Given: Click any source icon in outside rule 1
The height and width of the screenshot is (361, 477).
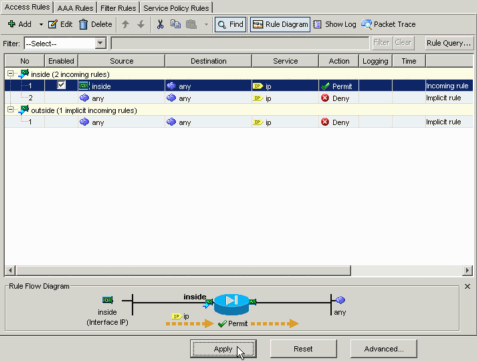Looking at the screenshot, I should pyautogui.click(x=84, y=122).
